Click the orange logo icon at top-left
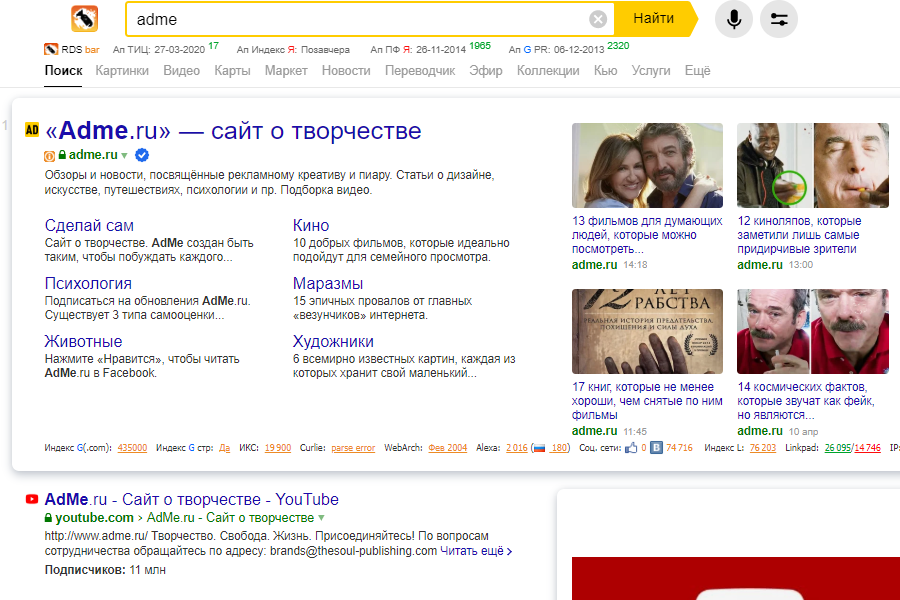The image size is (900, 600). [83, 18]
